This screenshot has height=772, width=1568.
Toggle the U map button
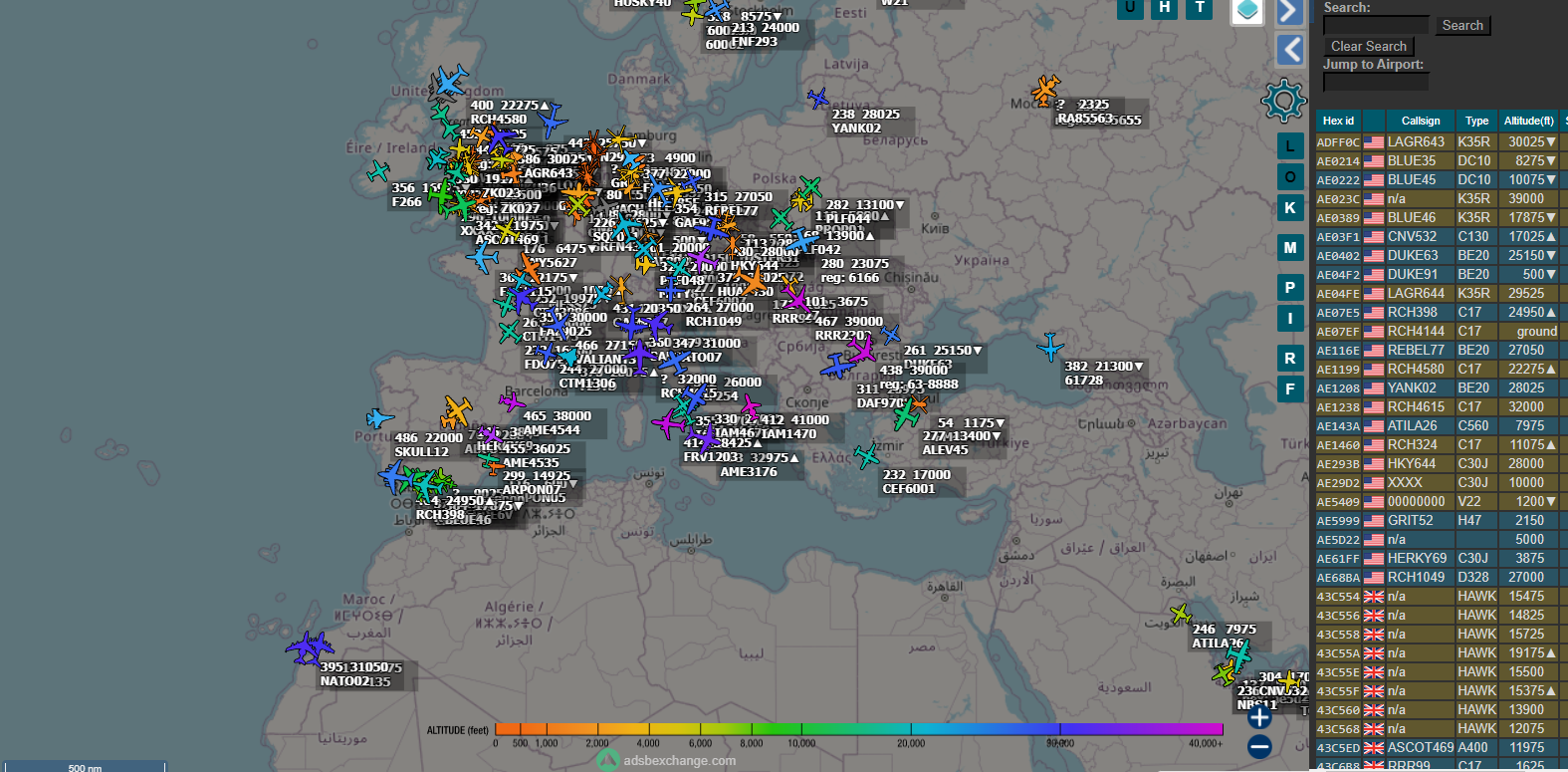(1129, 8)
